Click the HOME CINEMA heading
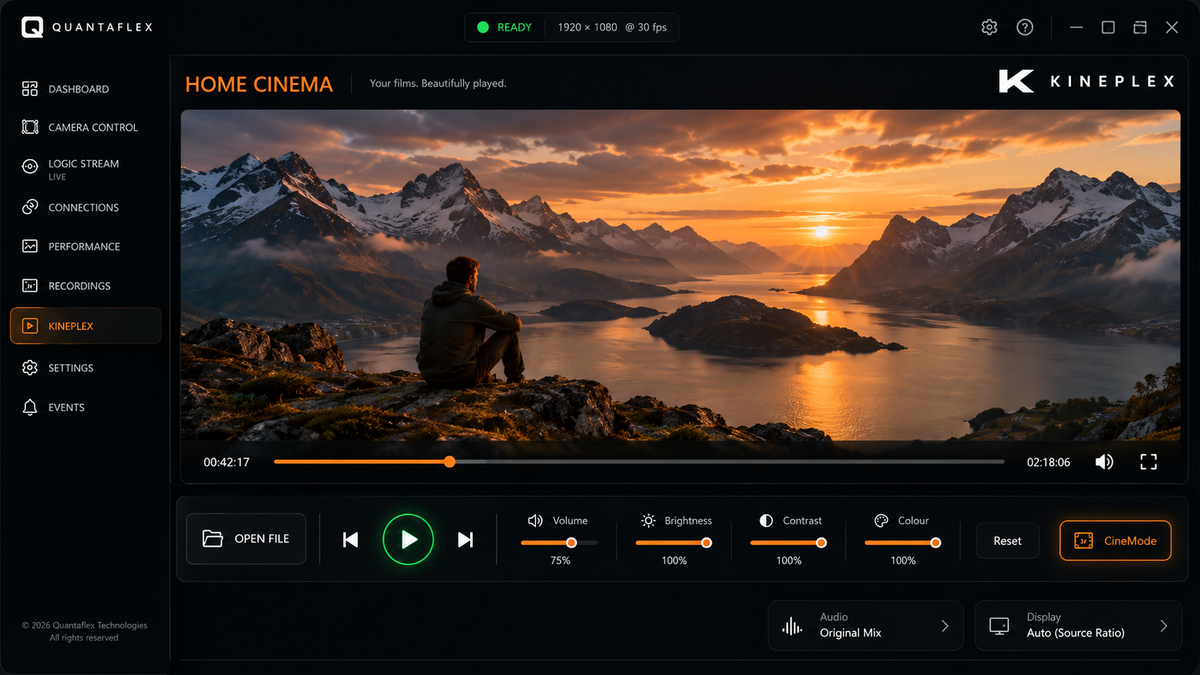Viewport: 1200px width, 675px height. (259, 84)
